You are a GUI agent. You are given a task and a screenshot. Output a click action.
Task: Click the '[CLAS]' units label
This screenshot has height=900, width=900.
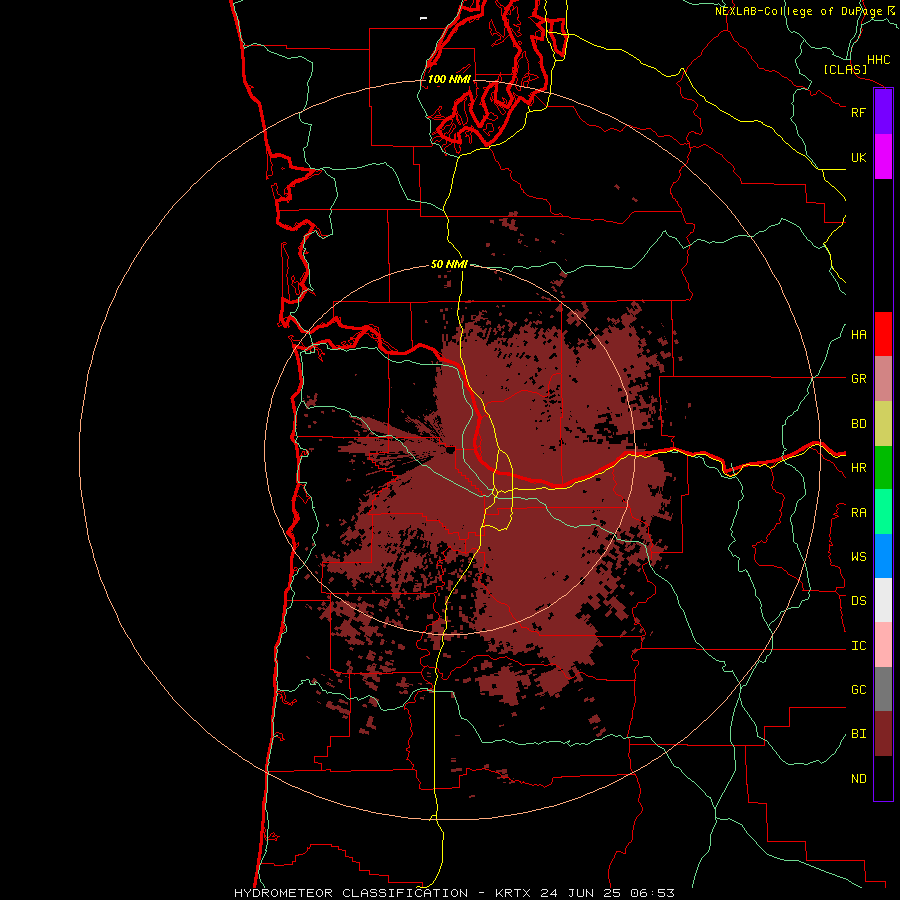(845, 69)
